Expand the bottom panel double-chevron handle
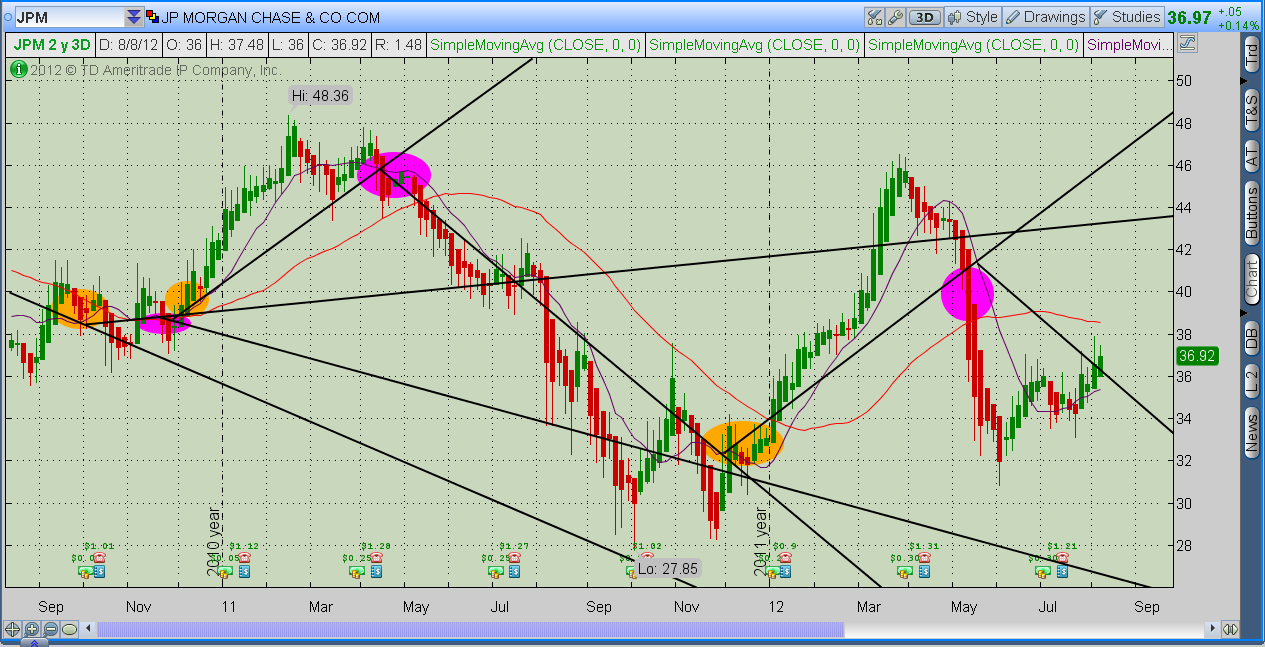Image resolution: width=1265 pixels, height=647 pixels. pyautogui.click(x=34, y=643)
